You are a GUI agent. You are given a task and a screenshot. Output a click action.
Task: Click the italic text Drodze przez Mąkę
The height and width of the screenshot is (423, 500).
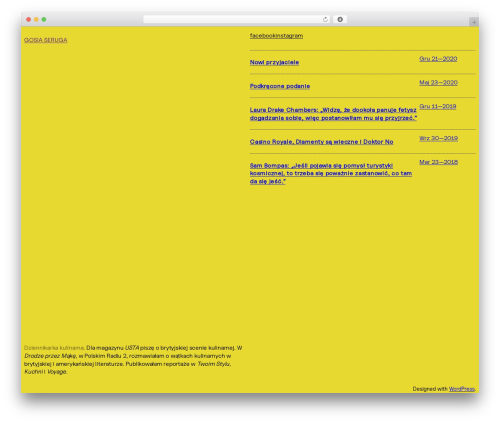pyautogui.click(x=50, y=356)
